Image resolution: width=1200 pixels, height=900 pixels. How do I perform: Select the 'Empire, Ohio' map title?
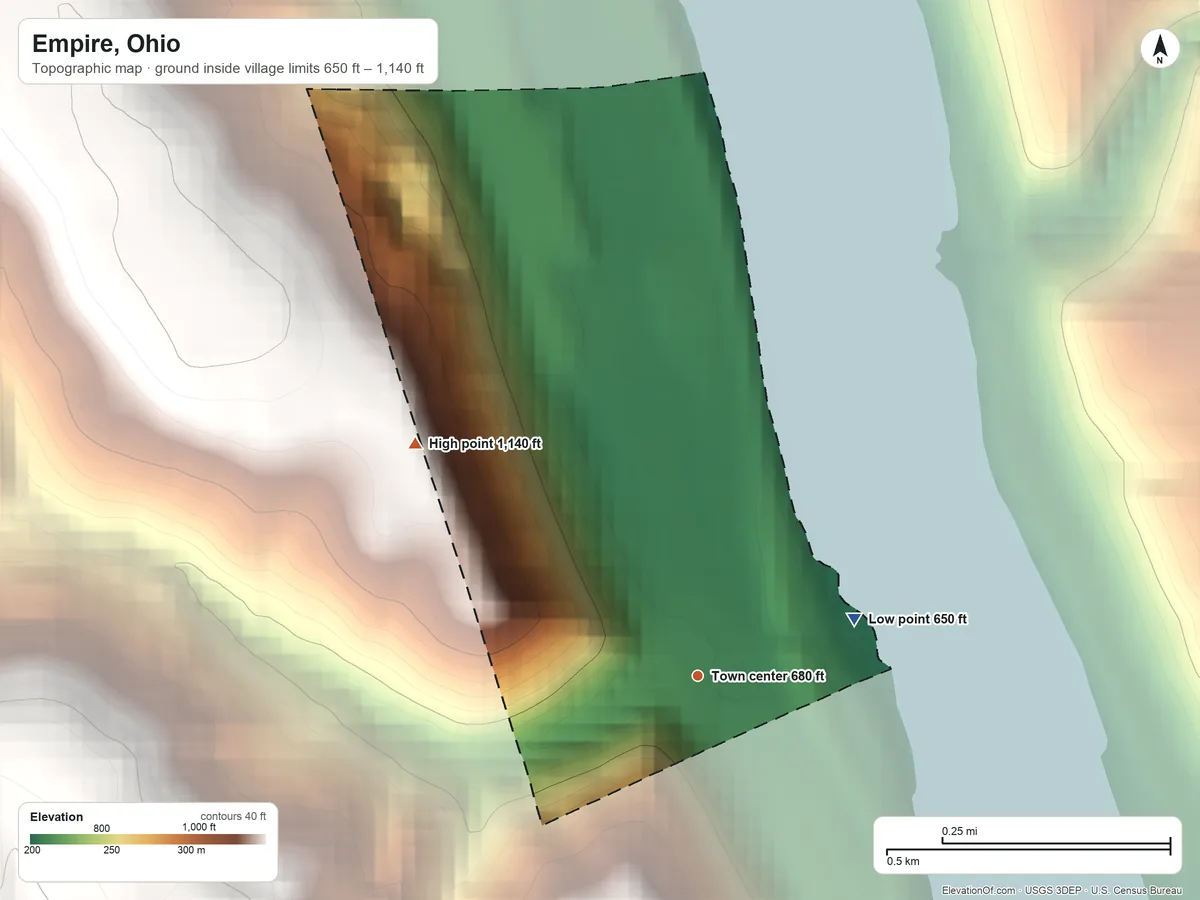coord(106,44)
